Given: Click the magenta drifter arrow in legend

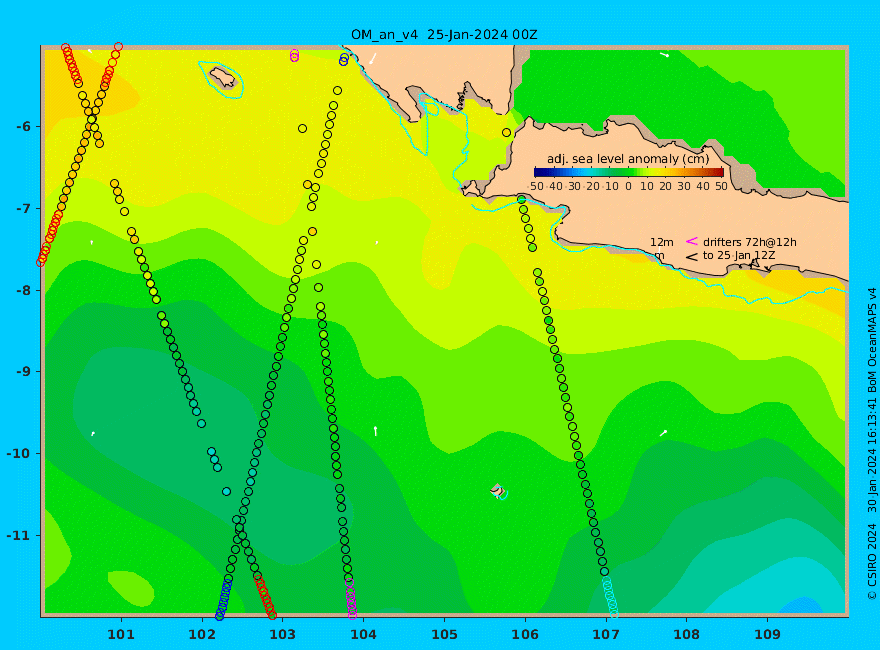Looking at the screenshot, I should pos(691,241).
